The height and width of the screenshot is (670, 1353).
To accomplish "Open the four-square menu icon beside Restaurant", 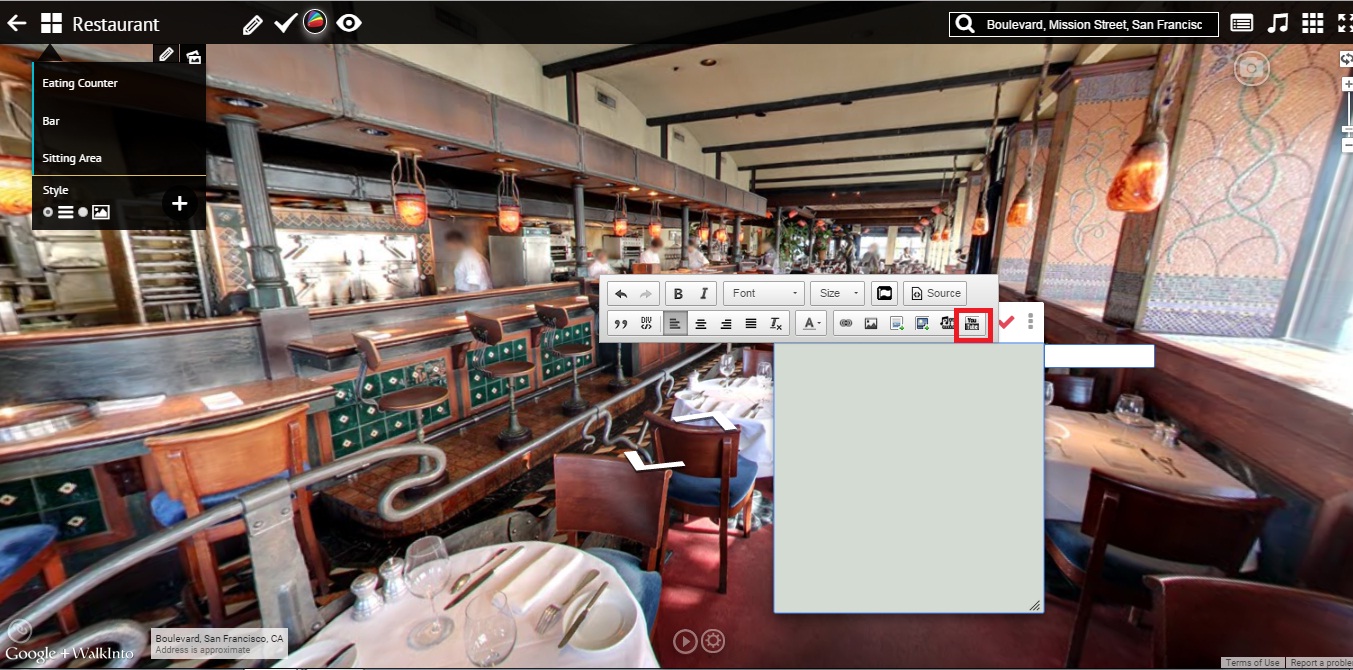I will click(x=51, y=23).
